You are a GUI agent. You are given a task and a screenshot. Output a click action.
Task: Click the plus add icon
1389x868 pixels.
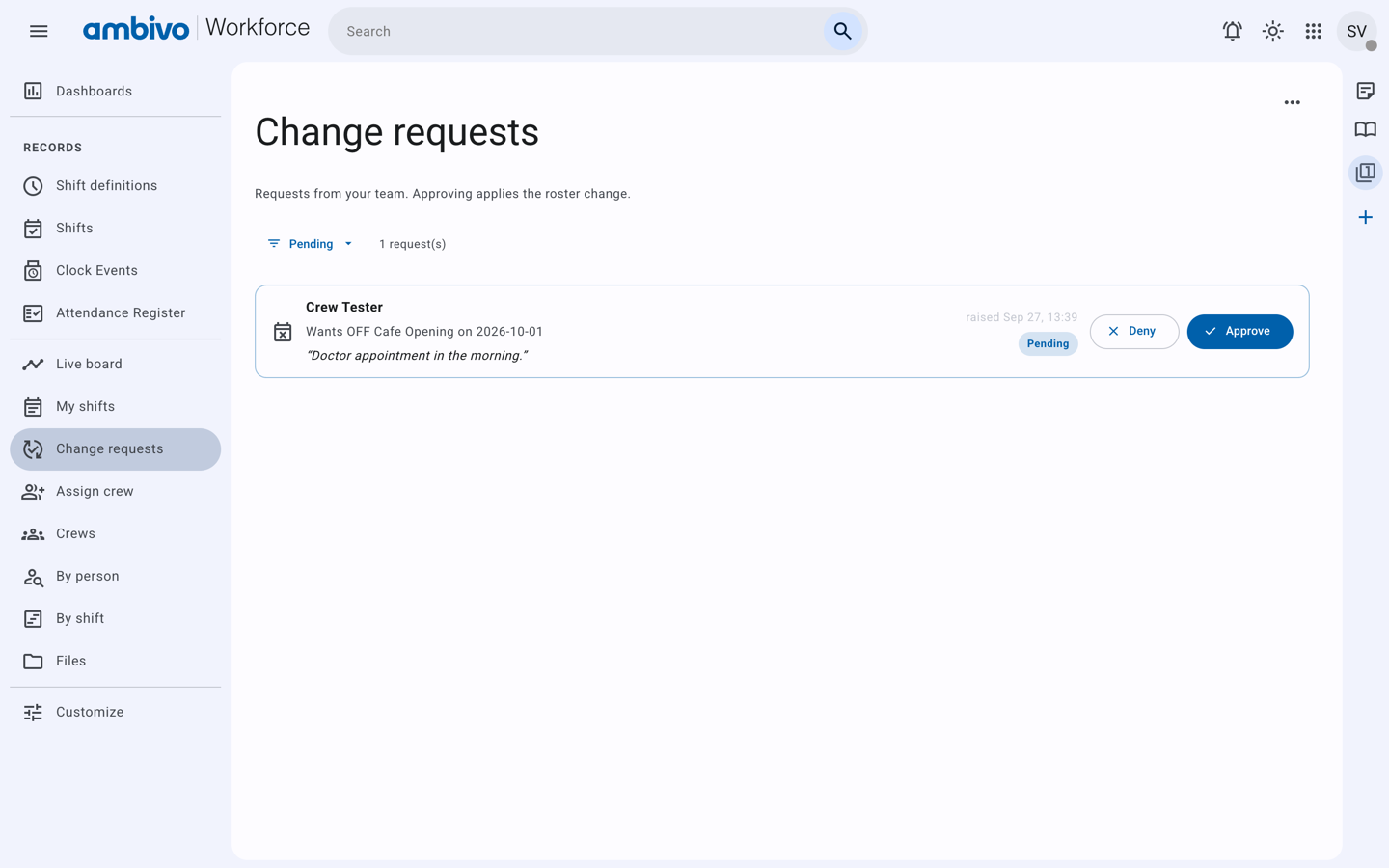[x=1365, y=217]
